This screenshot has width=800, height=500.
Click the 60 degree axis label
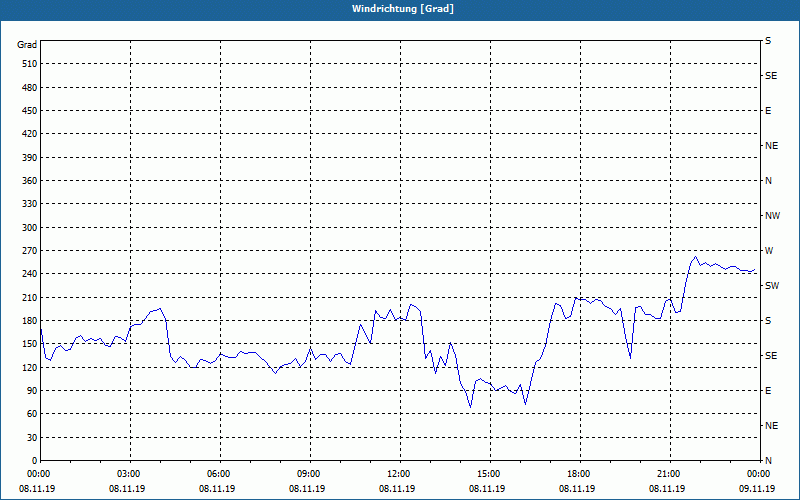click(x=32, y=414)
